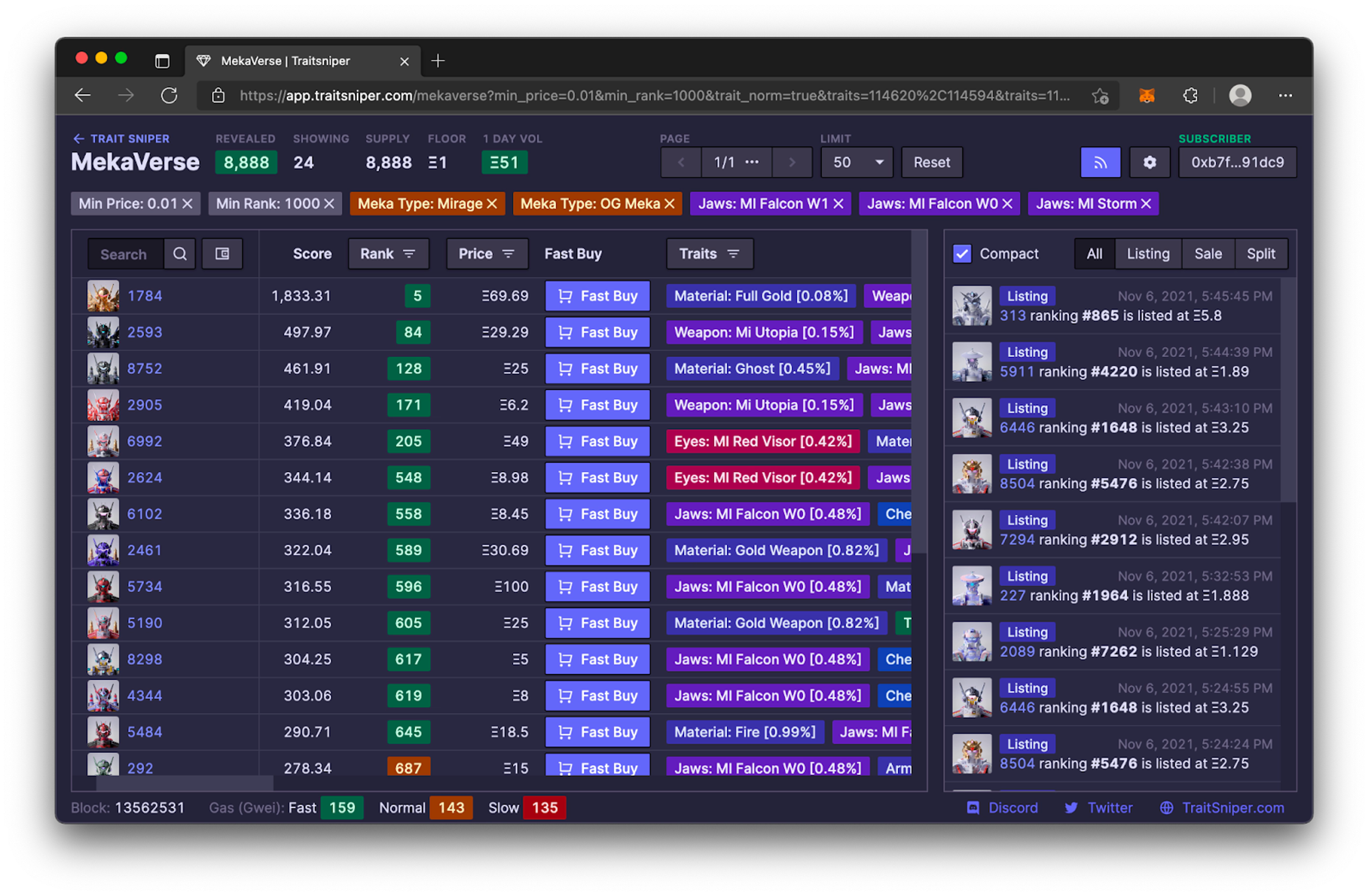Open the Rank filter dropdown
Screen dimensions: 1368x896
pos(388,254)
